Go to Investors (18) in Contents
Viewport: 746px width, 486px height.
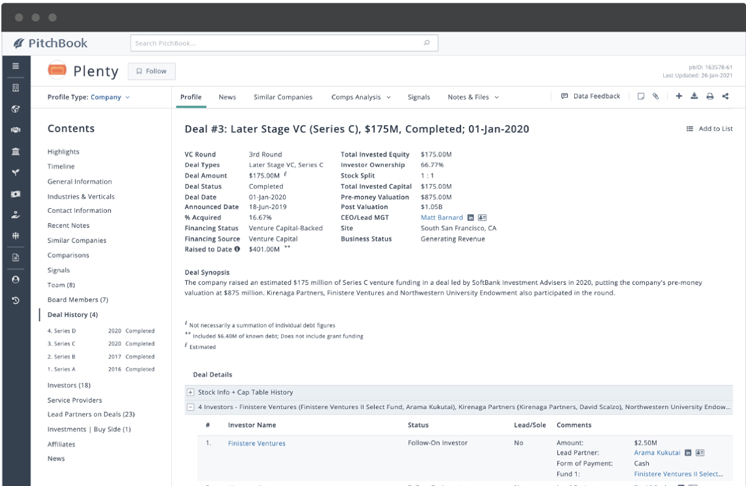pyautogui.click(x=69, y=385)
